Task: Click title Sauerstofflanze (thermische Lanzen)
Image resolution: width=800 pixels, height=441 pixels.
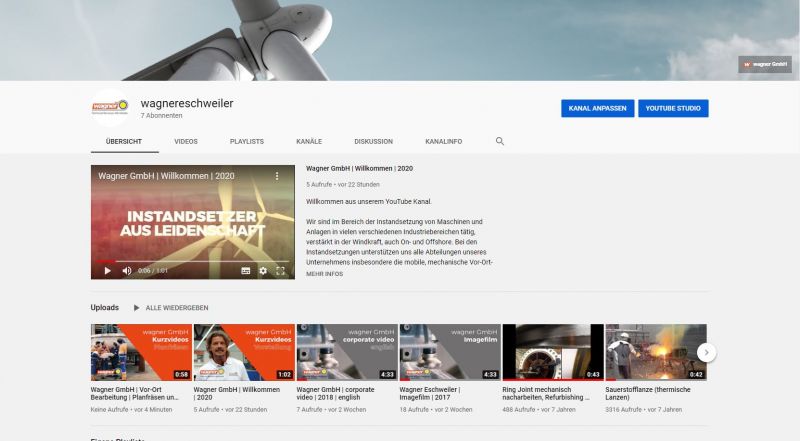Action: click(648, 393)
